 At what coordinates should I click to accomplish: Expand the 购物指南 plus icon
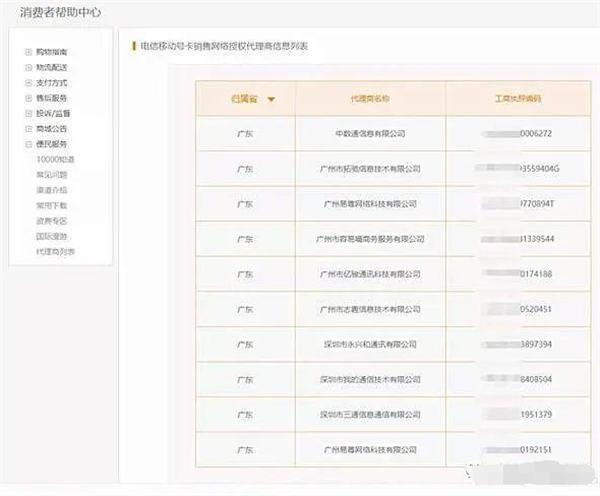tap(28, 52)
